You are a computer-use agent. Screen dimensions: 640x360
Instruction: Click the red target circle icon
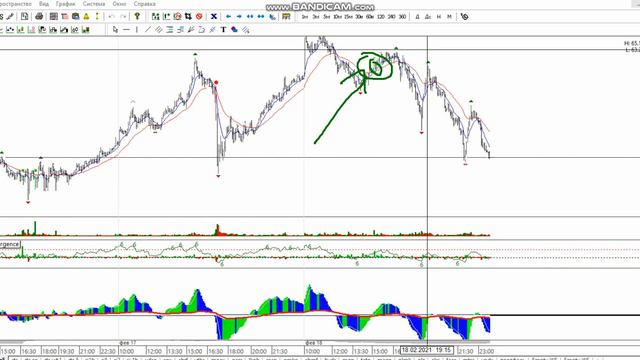pos(177,17)
